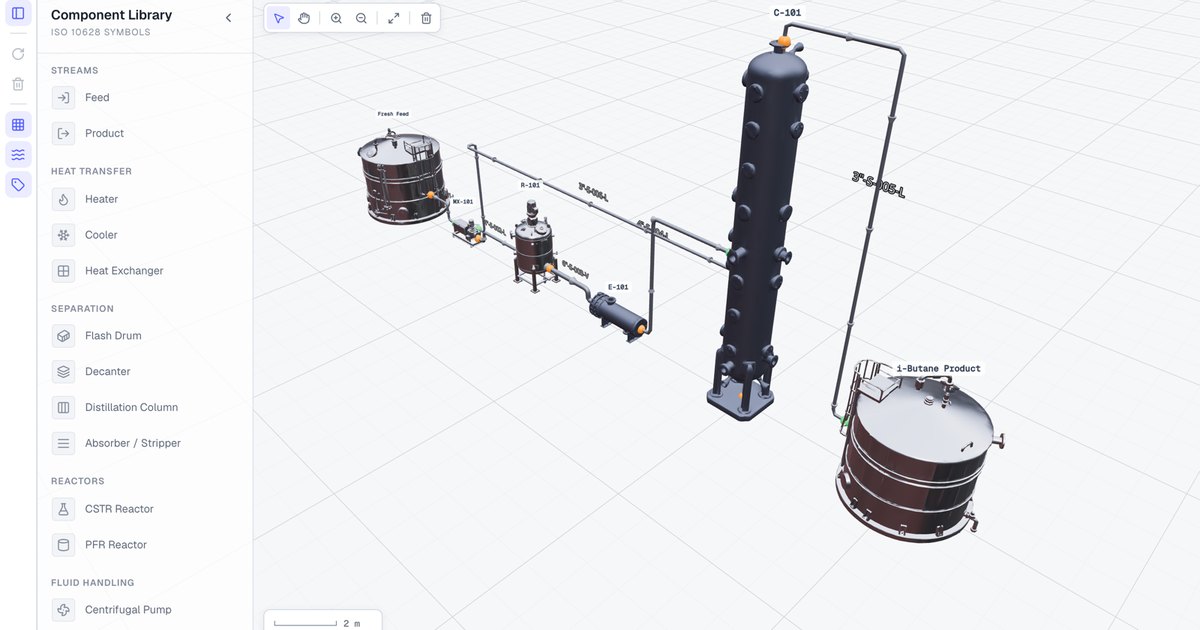Select the 'PFR Reactor' library label
The width and height of the screenshot is (1200, 630).
[116, 545]
